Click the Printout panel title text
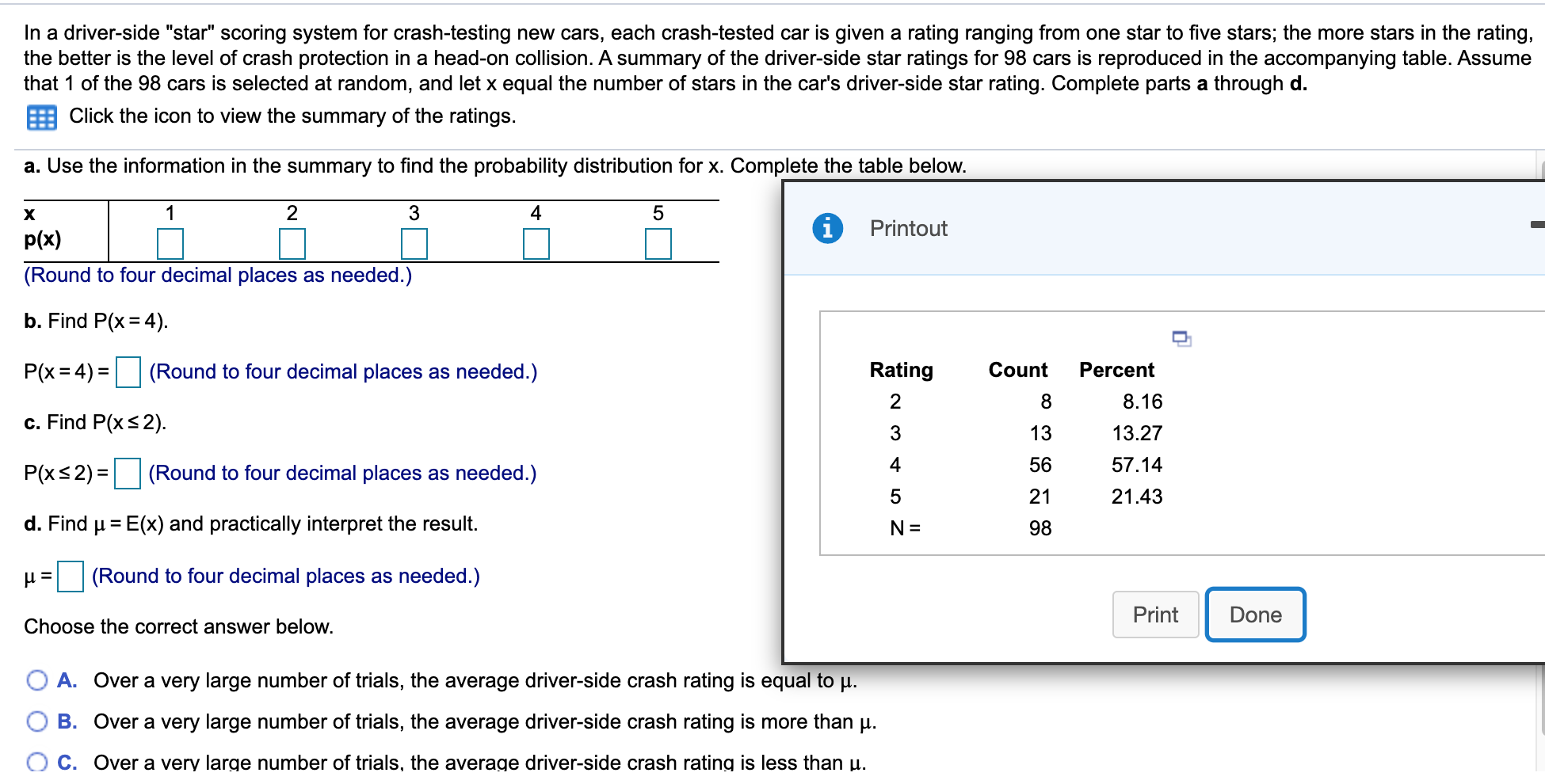The width and height of the screenshot is (1545, 784). (908, 228)
